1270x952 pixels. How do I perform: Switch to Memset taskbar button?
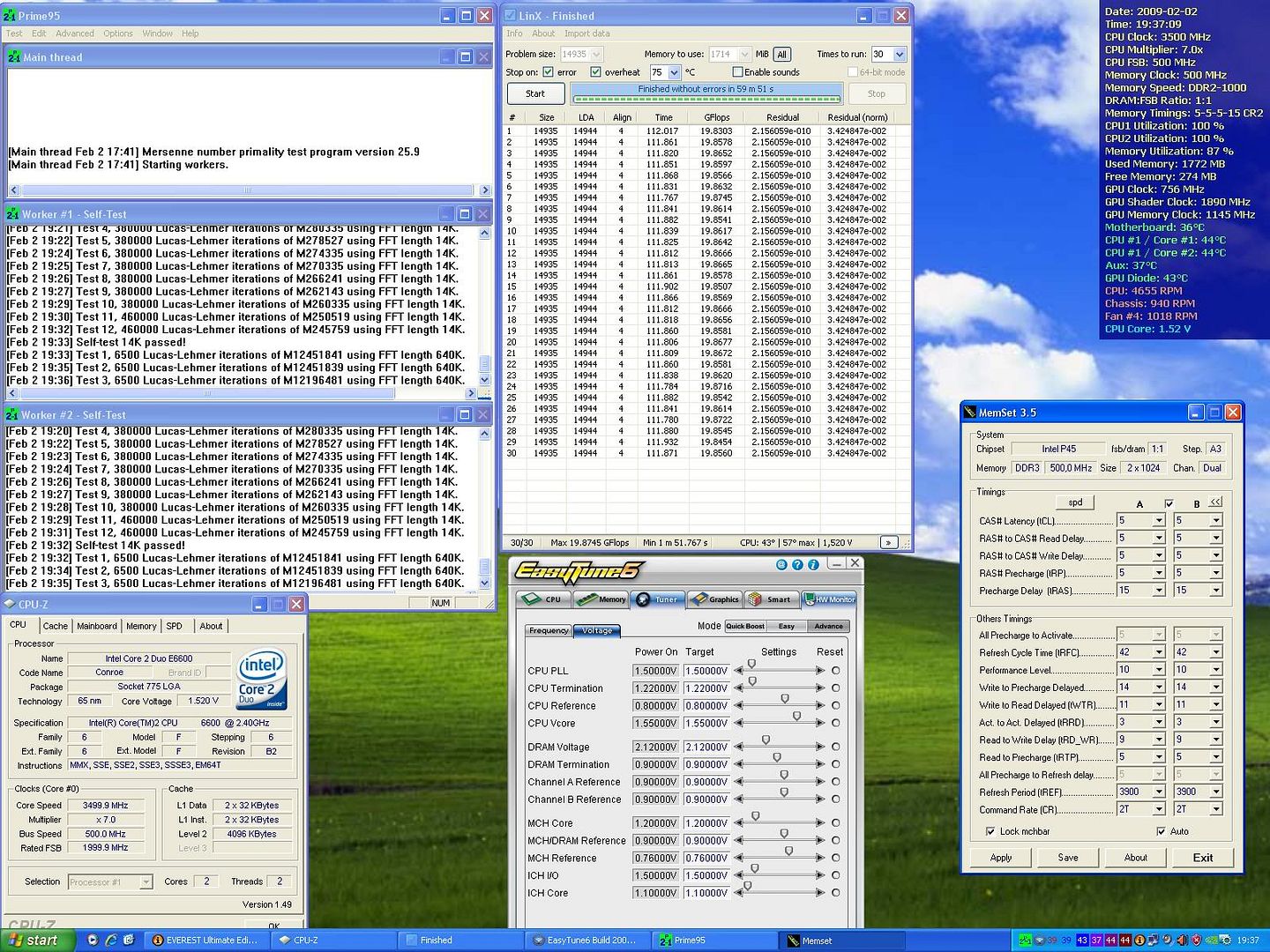point(842,940)
